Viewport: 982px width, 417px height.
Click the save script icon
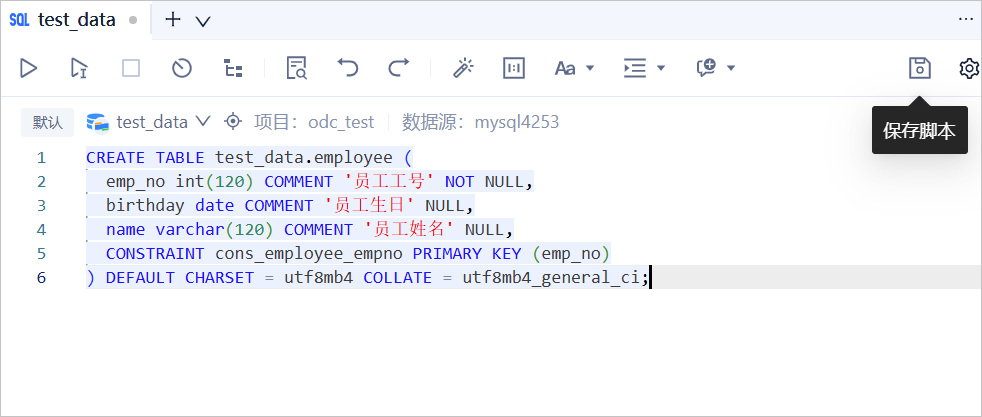pos(919,68)
